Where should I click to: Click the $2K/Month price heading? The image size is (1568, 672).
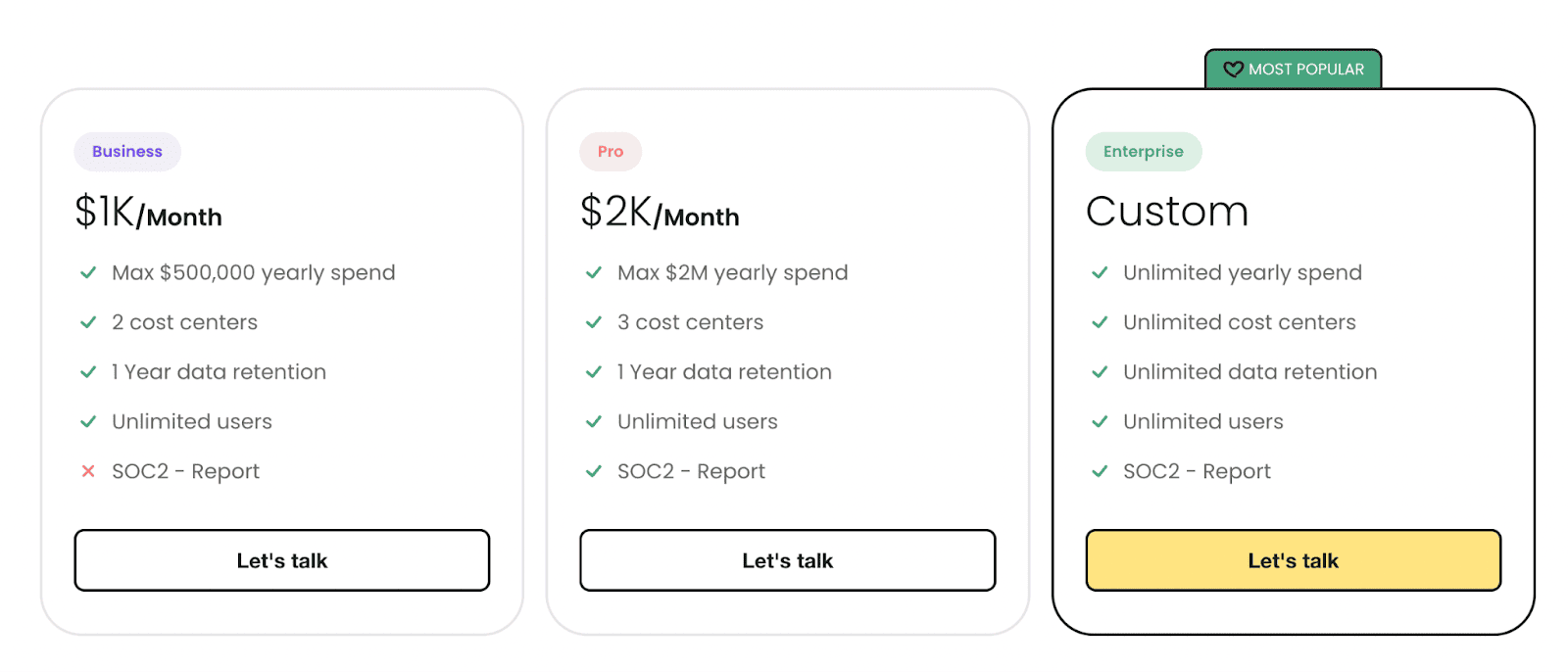[660, 212]
